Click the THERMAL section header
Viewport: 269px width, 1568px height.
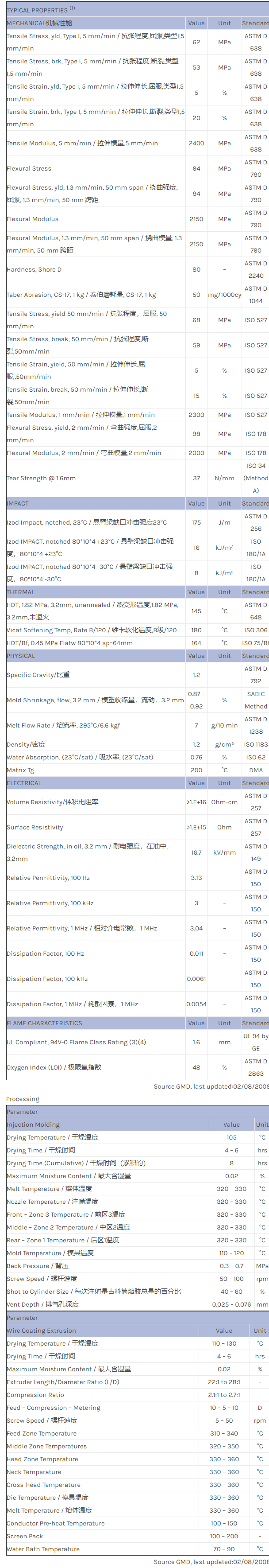pyautogui.click(x=21, y=592)
